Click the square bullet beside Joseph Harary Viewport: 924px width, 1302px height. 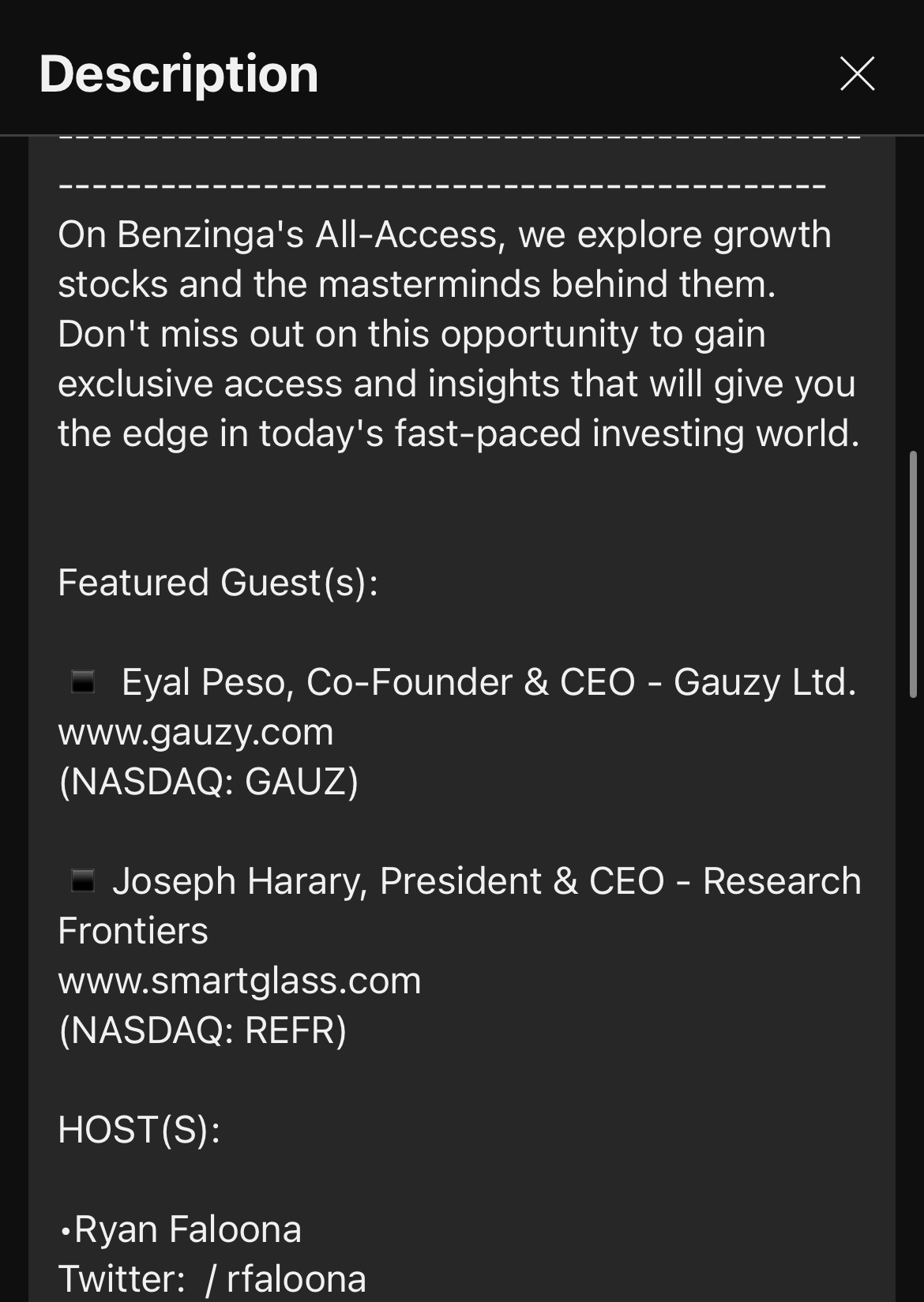(83, 880)
